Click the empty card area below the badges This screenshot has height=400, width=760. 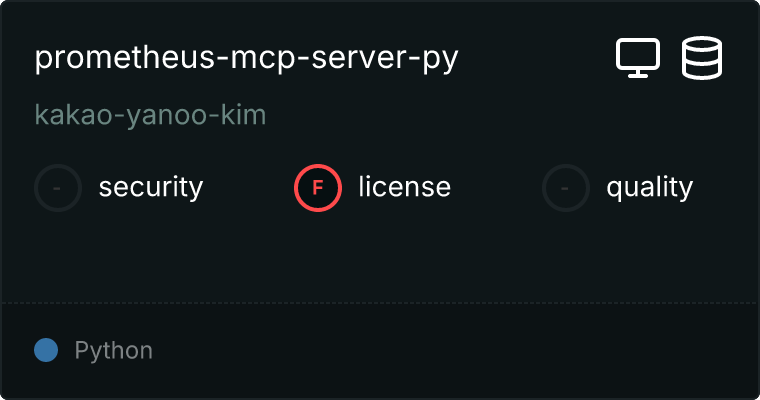pos(380,257)
